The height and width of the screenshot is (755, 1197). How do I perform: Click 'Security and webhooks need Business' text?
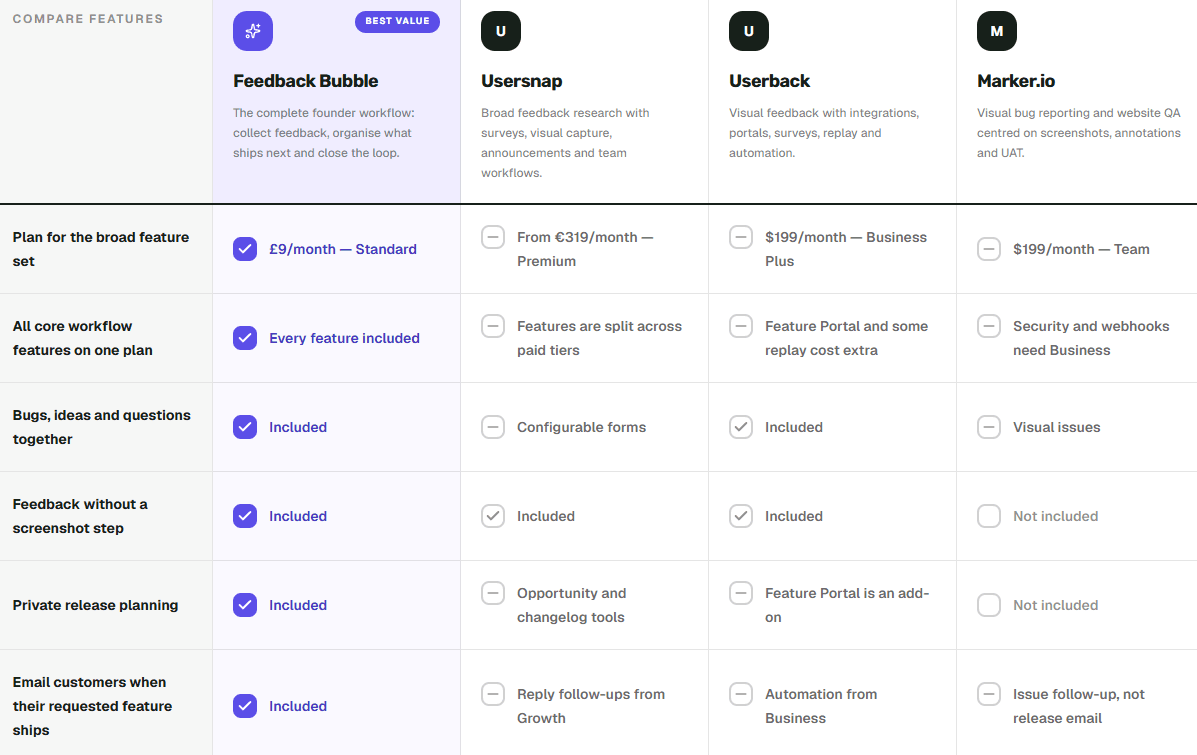[x=1091, y=338]
